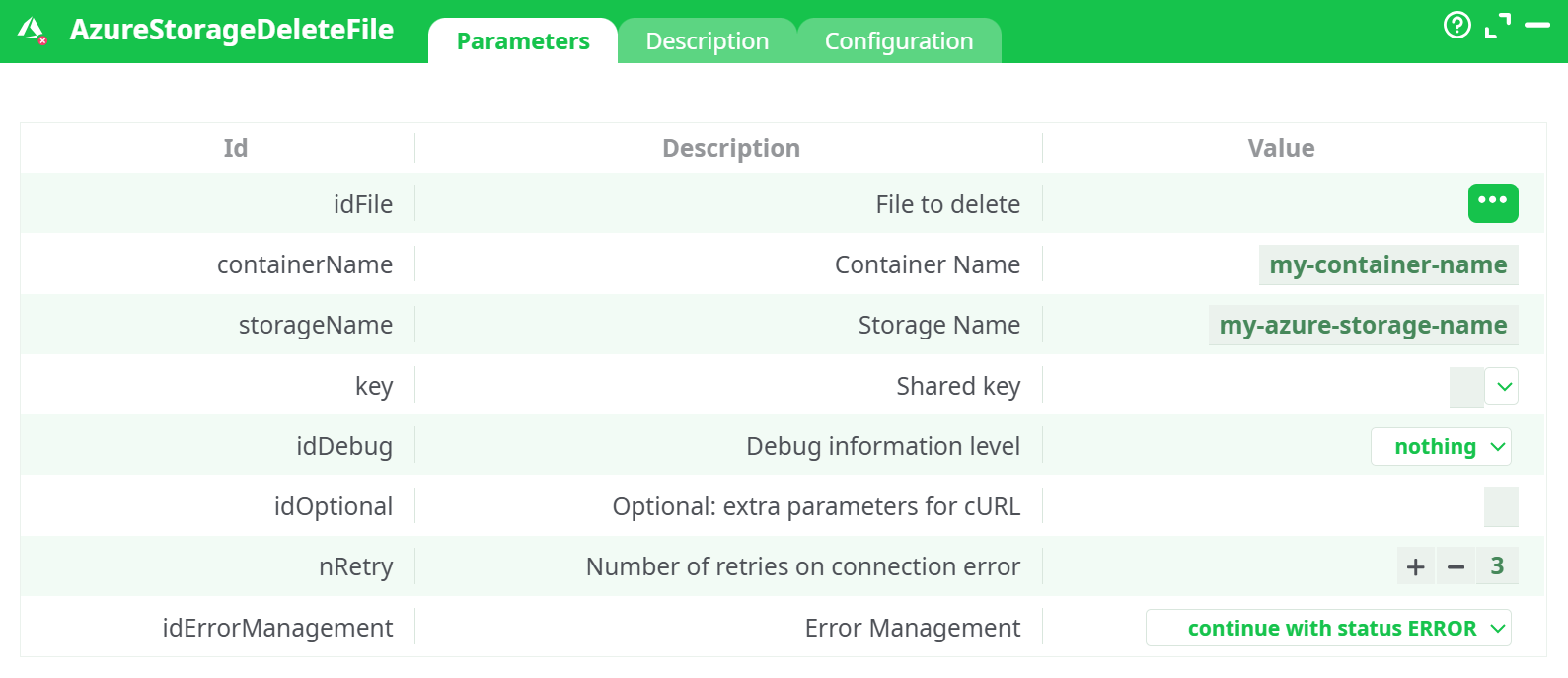This screenshot has width=1568, height=678.
Task: Increase nRetry with plus button
Action: pos(1416,566)
